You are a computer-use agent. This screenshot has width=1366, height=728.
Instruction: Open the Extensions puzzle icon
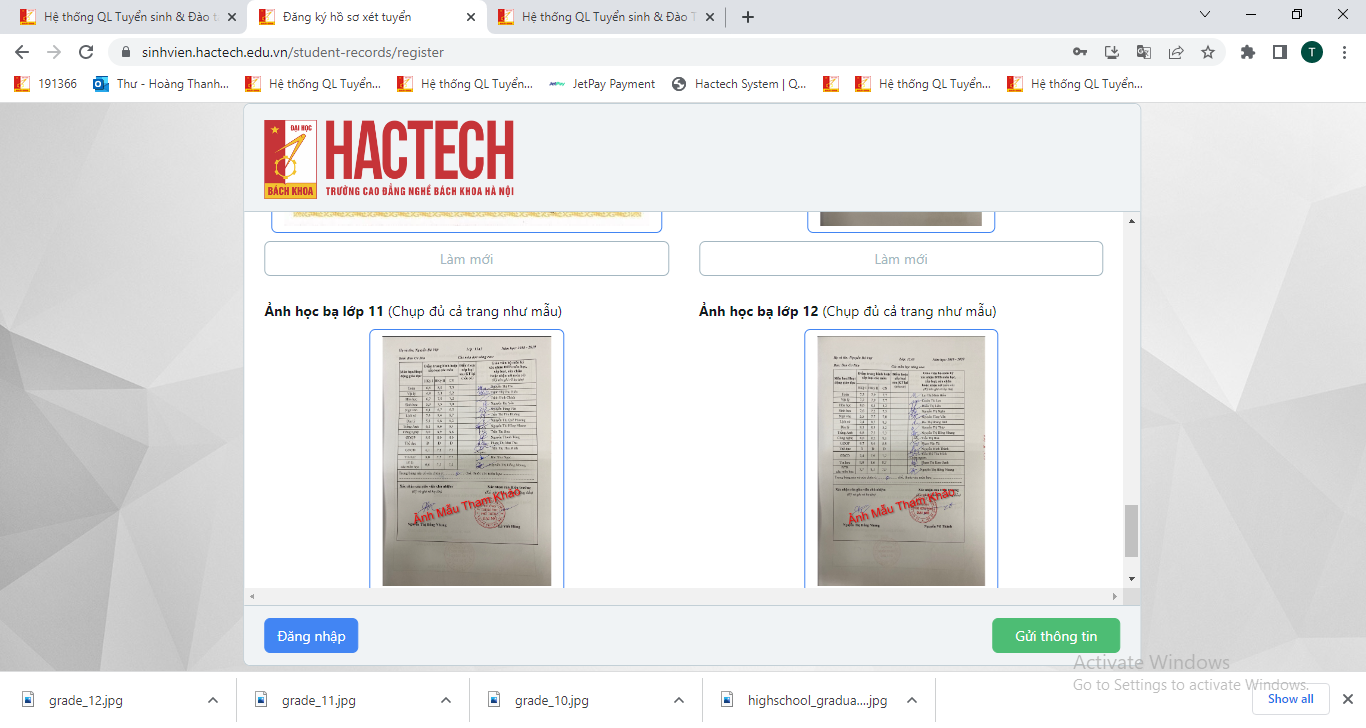click(x=1247, y=52)
